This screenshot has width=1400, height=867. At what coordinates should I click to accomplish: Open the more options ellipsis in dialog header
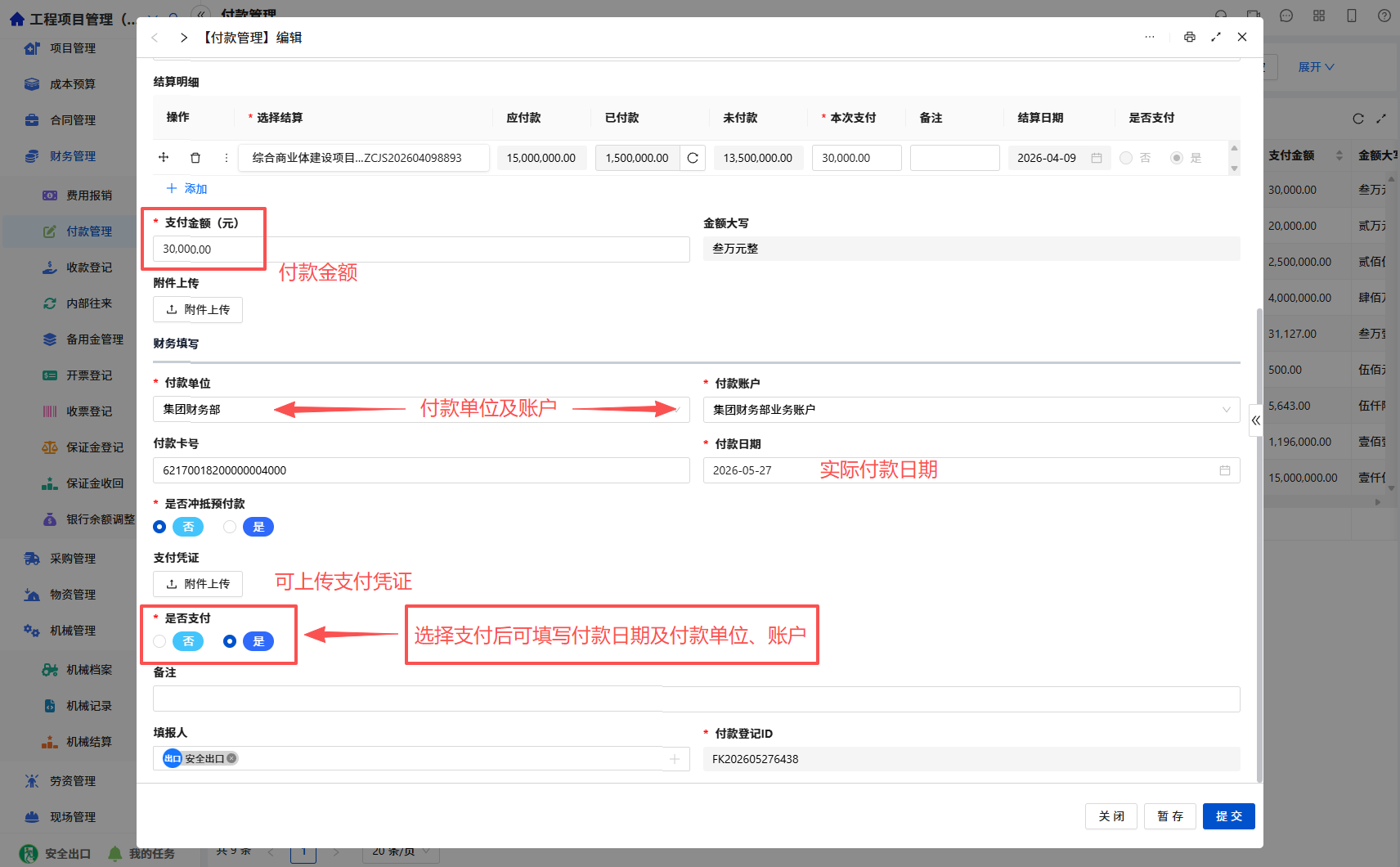click(1150, 37)
